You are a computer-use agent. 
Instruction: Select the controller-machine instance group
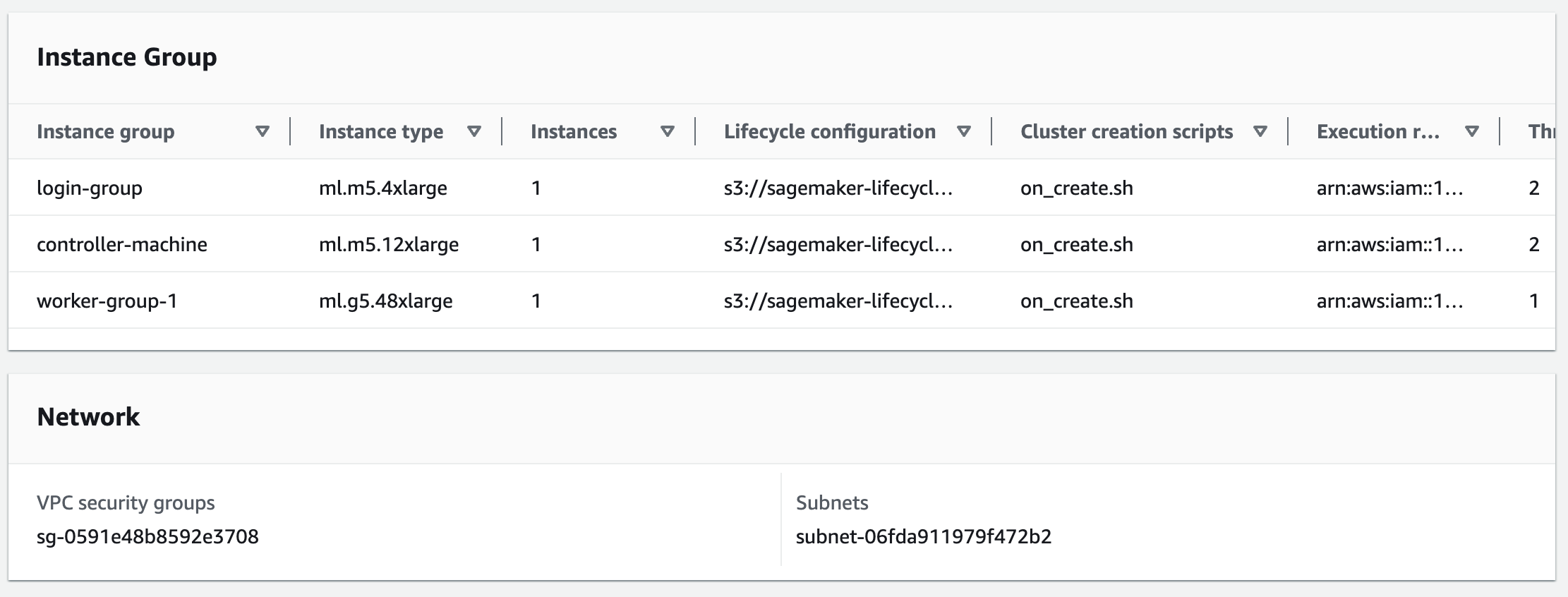click(122, 244)
